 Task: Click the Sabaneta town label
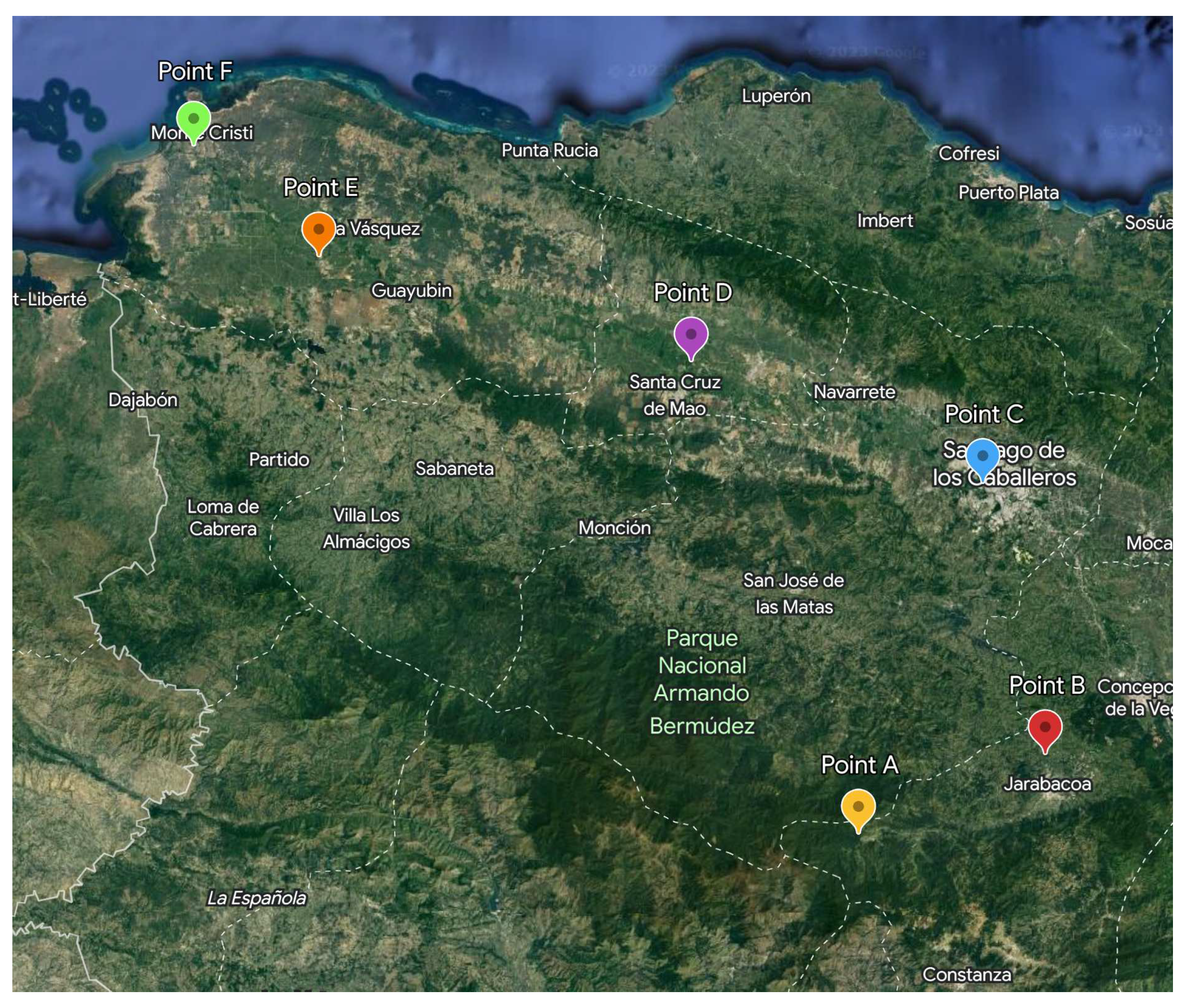pyautogui.click(x=454, y=469)
